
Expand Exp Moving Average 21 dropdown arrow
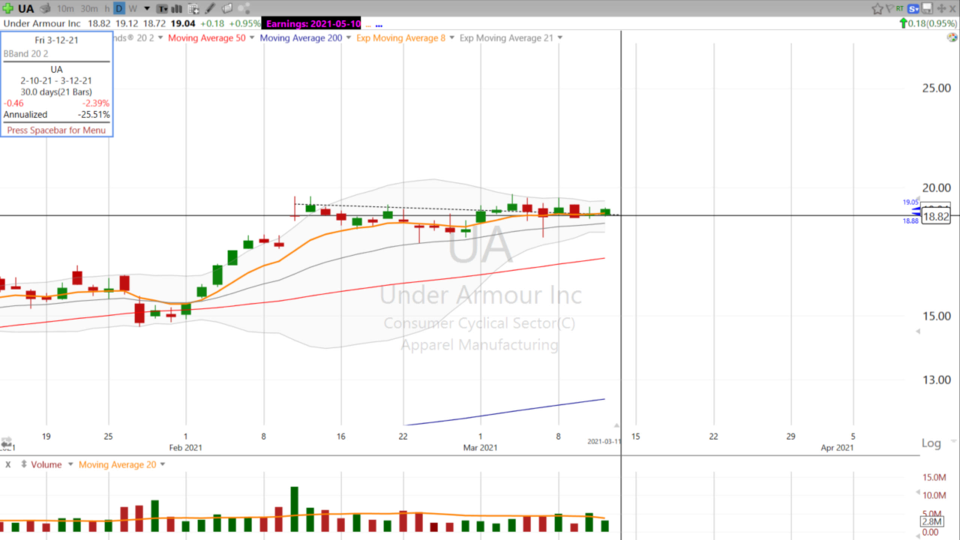pos(560,38)
